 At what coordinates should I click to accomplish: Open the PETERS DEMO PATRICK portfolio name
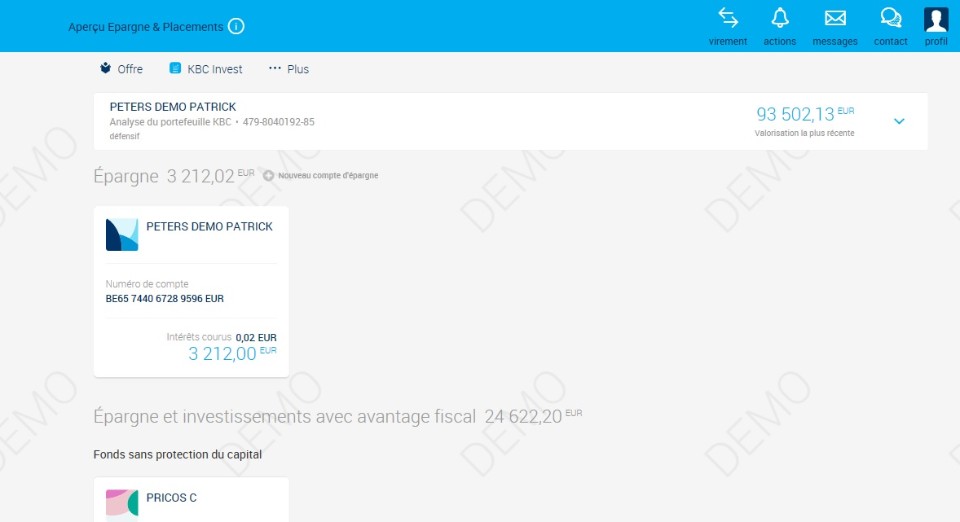click(173, 106)
